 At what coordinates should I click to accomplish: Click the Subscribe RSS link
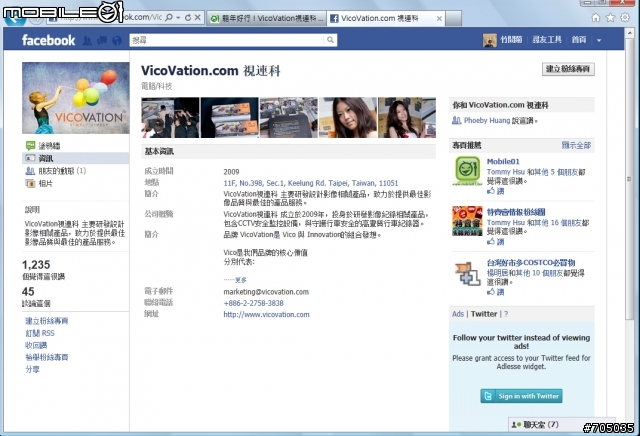click(40, 333)
